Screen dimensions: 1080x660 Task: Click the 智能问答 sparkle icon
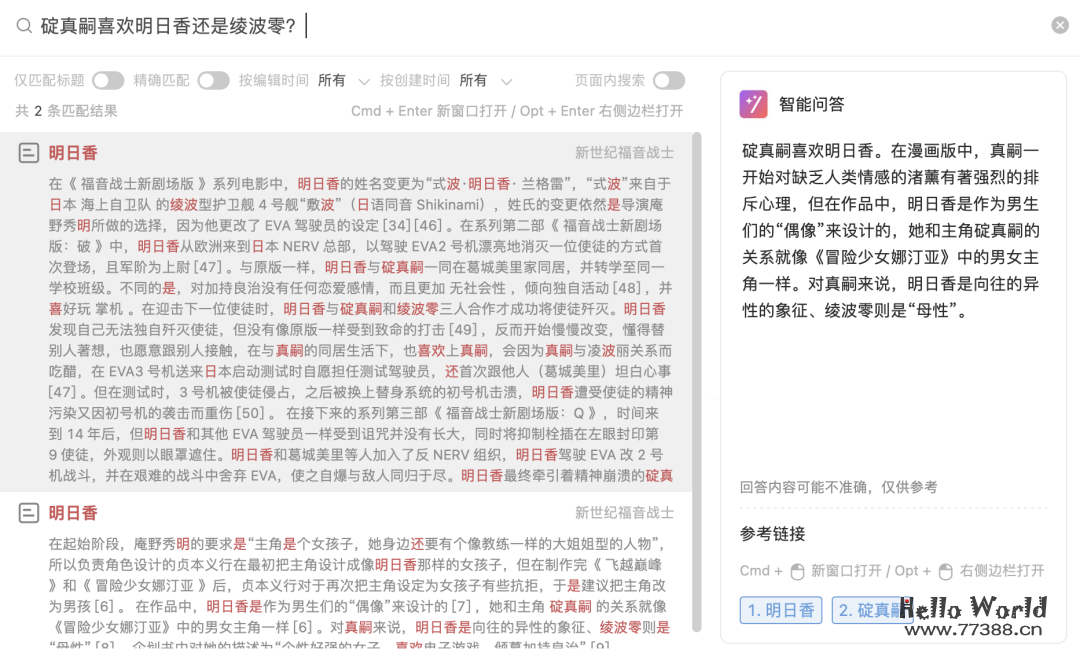click(754, 105)
